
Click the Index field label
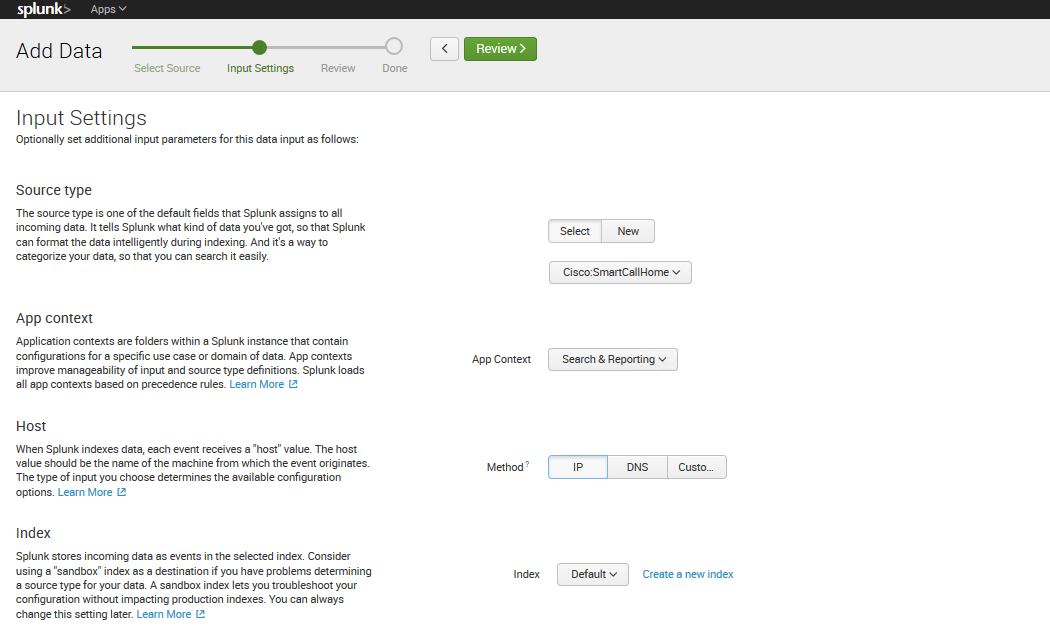(x=526, y=575)
